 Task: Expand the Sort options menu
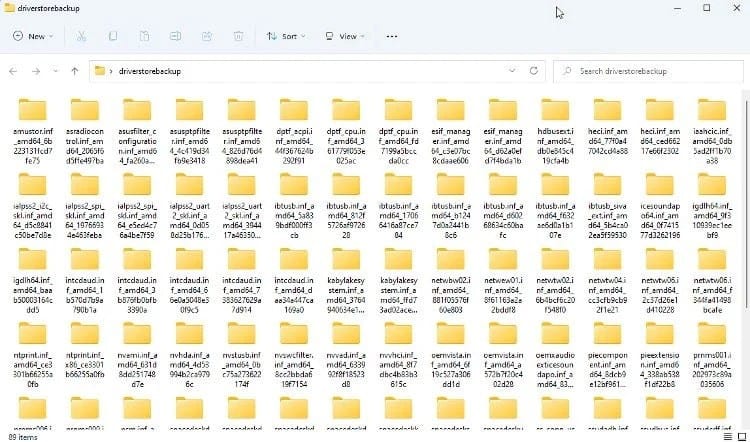(x=287, y=36)
